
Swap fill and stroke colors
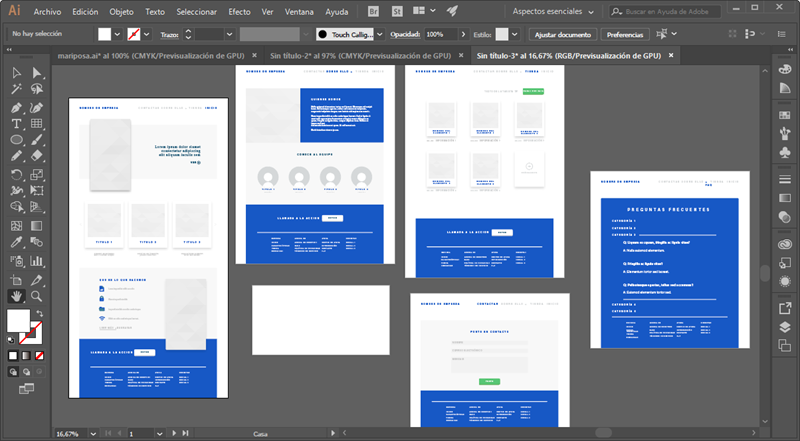39,313
